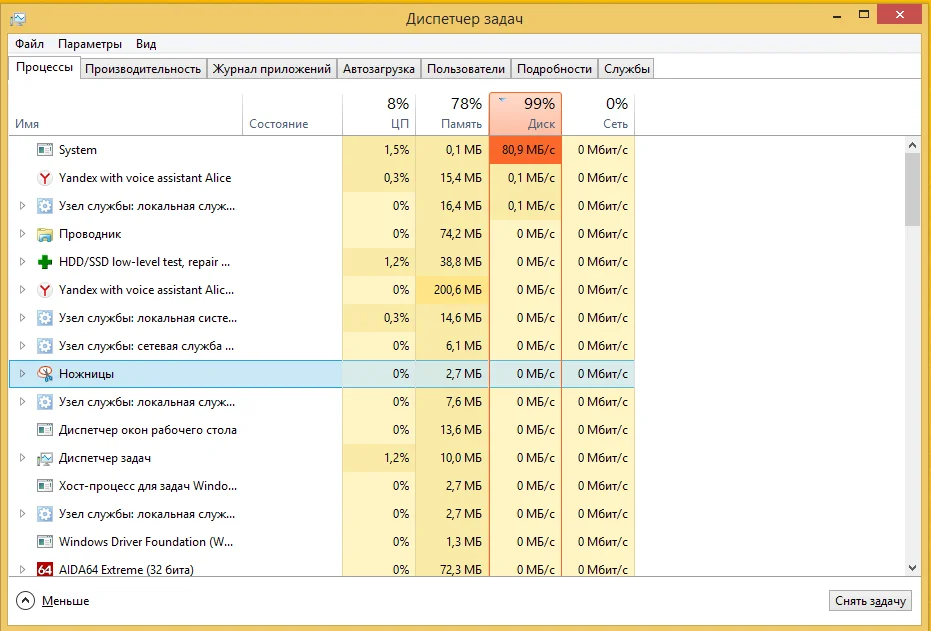Open the Автозагрузка tab
Screen dimensions: 931x631
coord(379,69)
